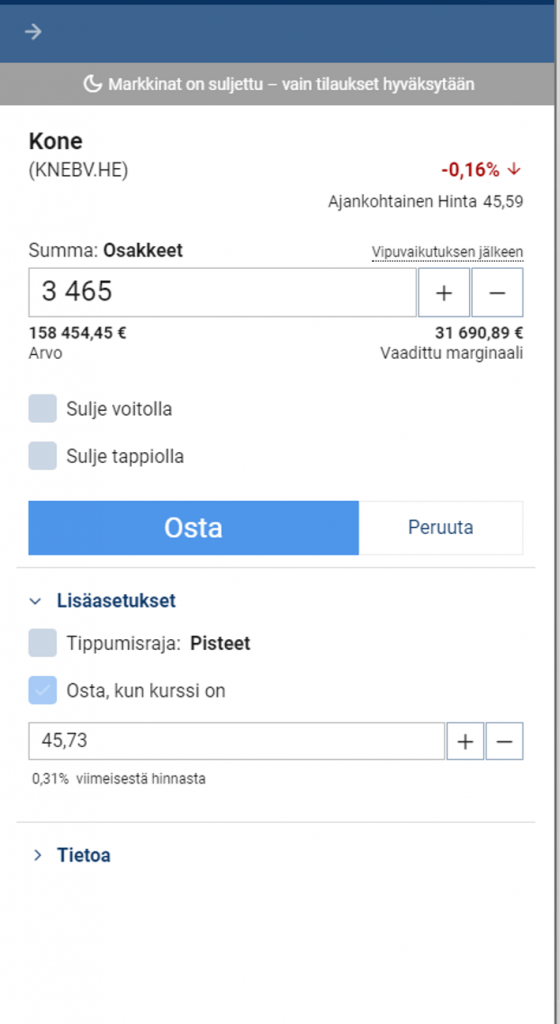
Task: Raise the 45,73 order price with plus
Action: tap(465, 741)
